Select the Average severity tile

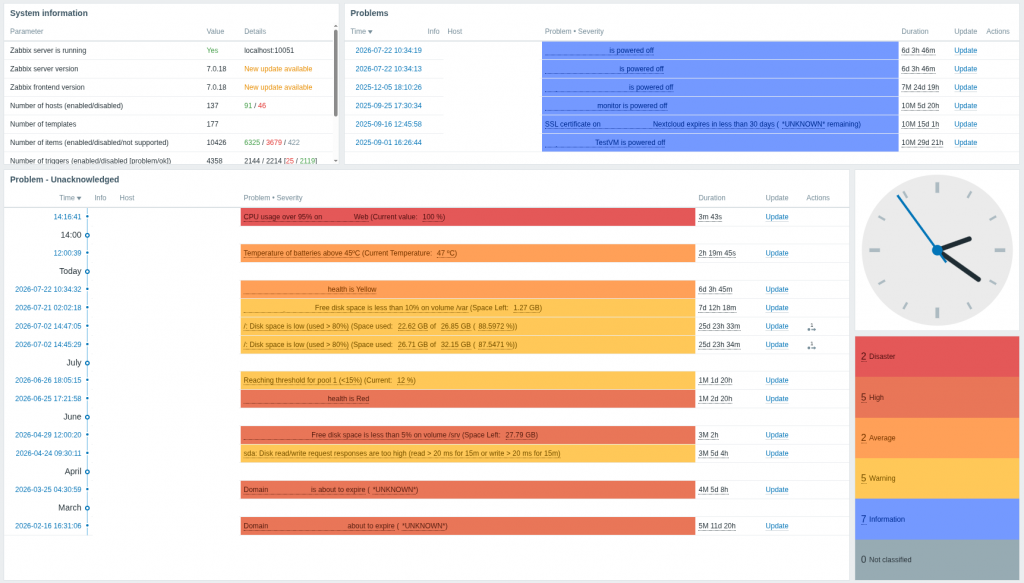pos(936,437)
